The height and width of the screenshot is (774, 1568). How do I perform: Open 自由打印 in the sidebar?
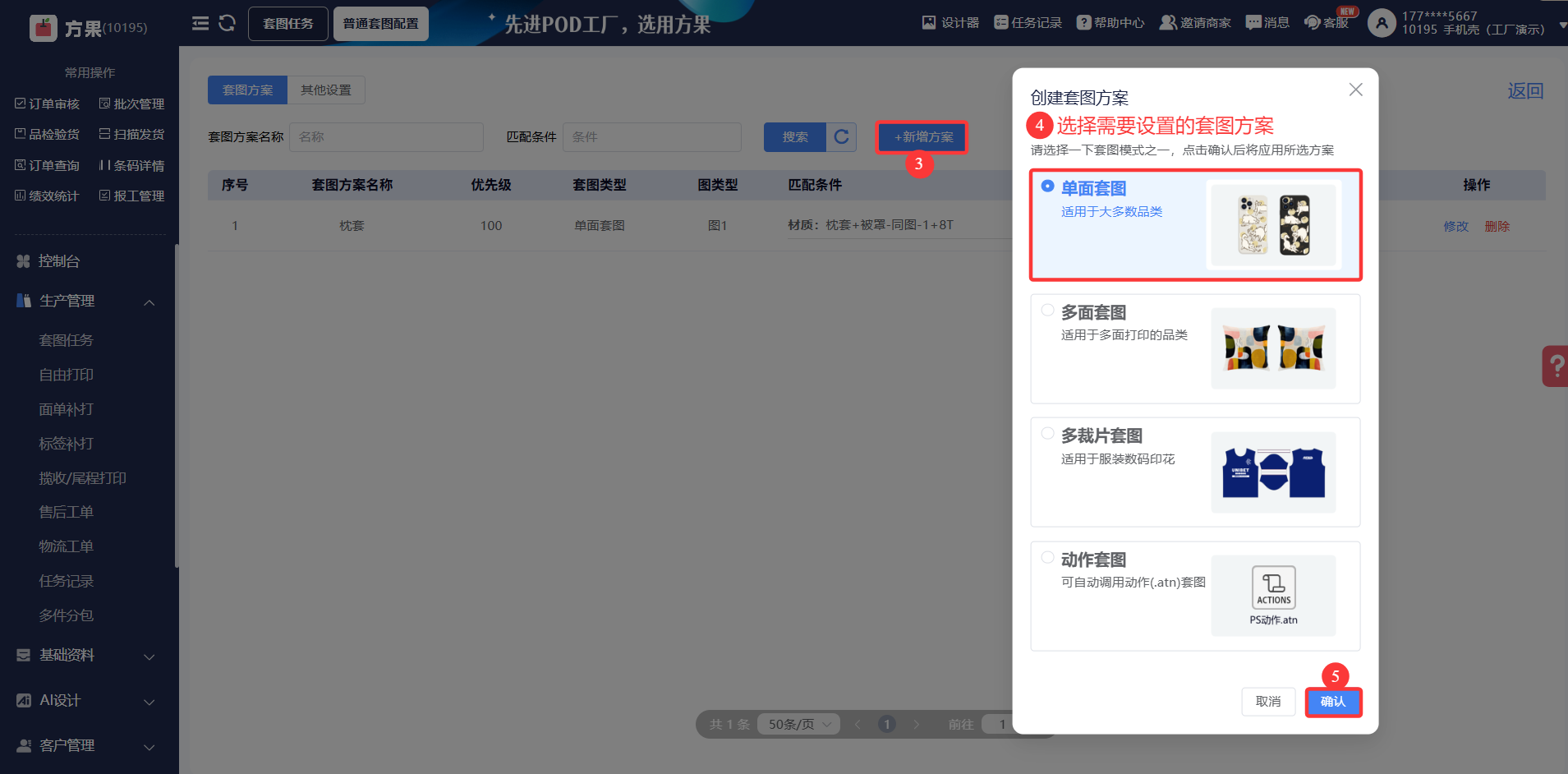point(67,375)
